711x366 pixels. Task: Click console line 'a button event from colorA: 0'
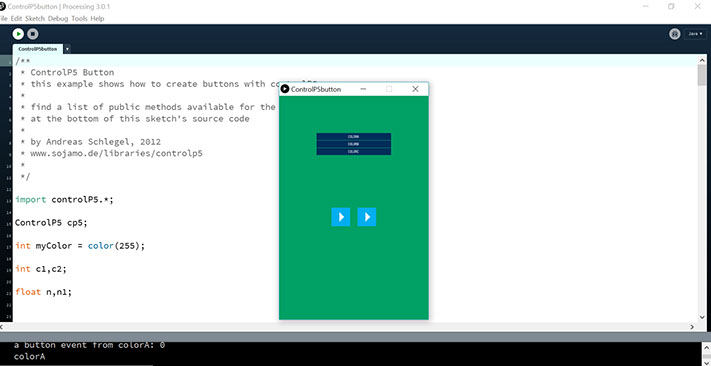89,345
